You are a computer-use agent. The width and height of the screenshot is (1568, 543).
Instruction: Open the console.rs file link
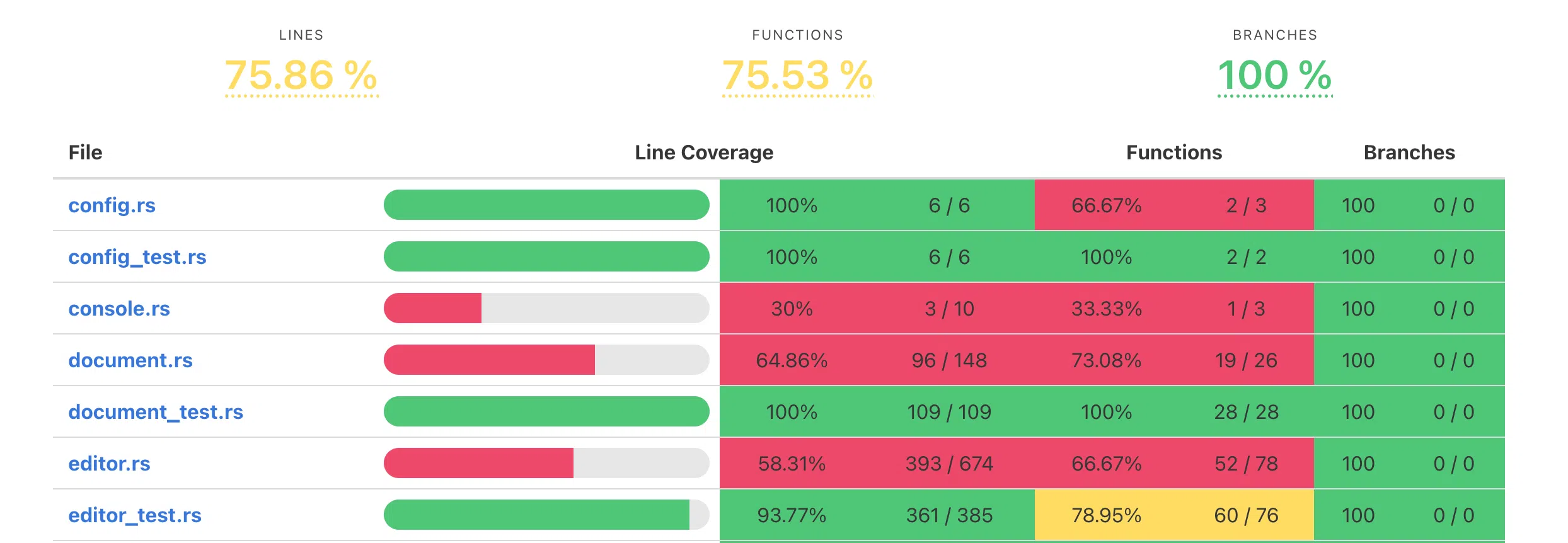pyautogui.click(x=119, y=309)
